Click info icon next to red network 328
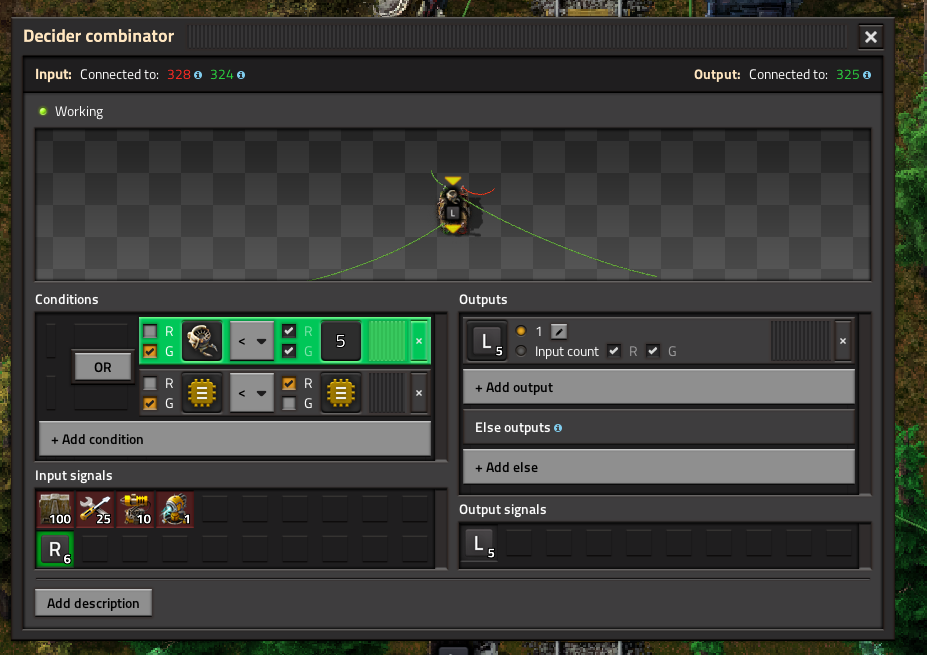This screenshot has width=927, height=655. [x=198, y=75]
